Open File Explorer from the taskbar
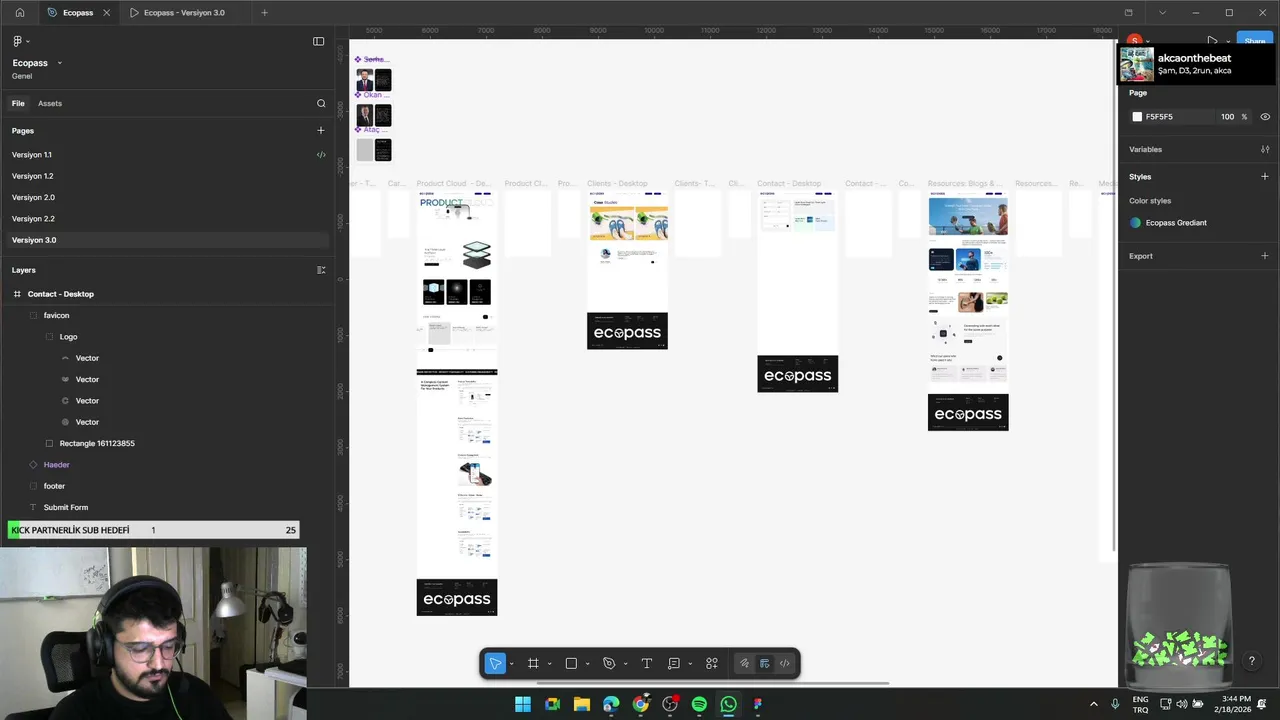 click(581, 704)
